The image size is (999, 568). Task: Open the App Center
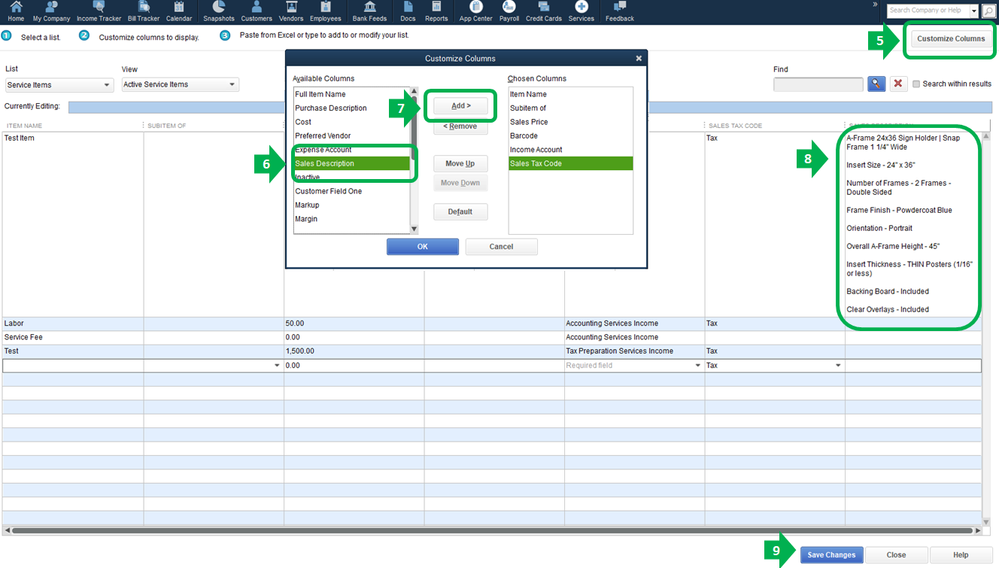[x=476, y=11]
